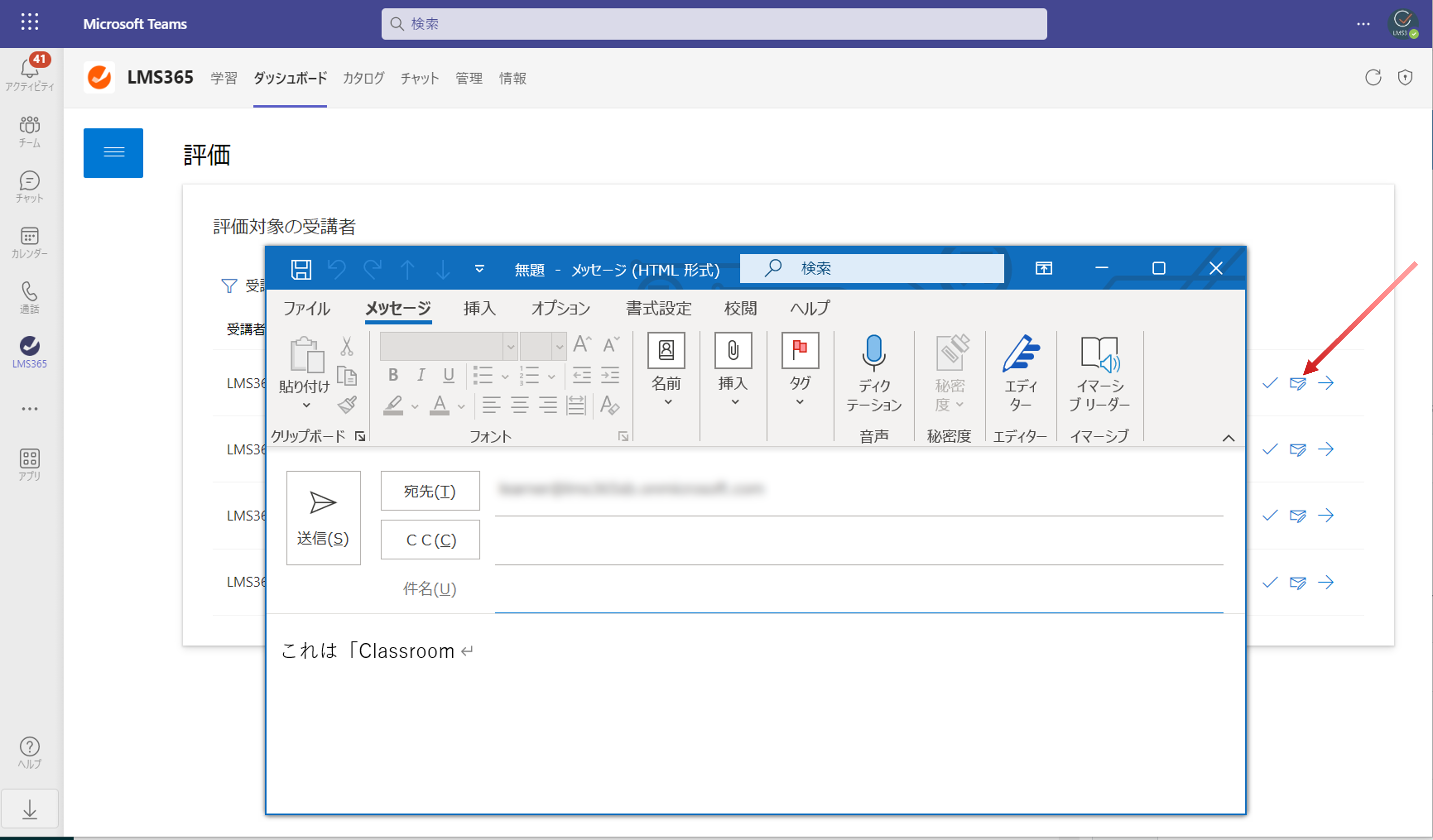Image resolution: width=1433 pixels, height=840 pixels.
Task: Click the subject (件名) input field
Action: tap(859, 589)
